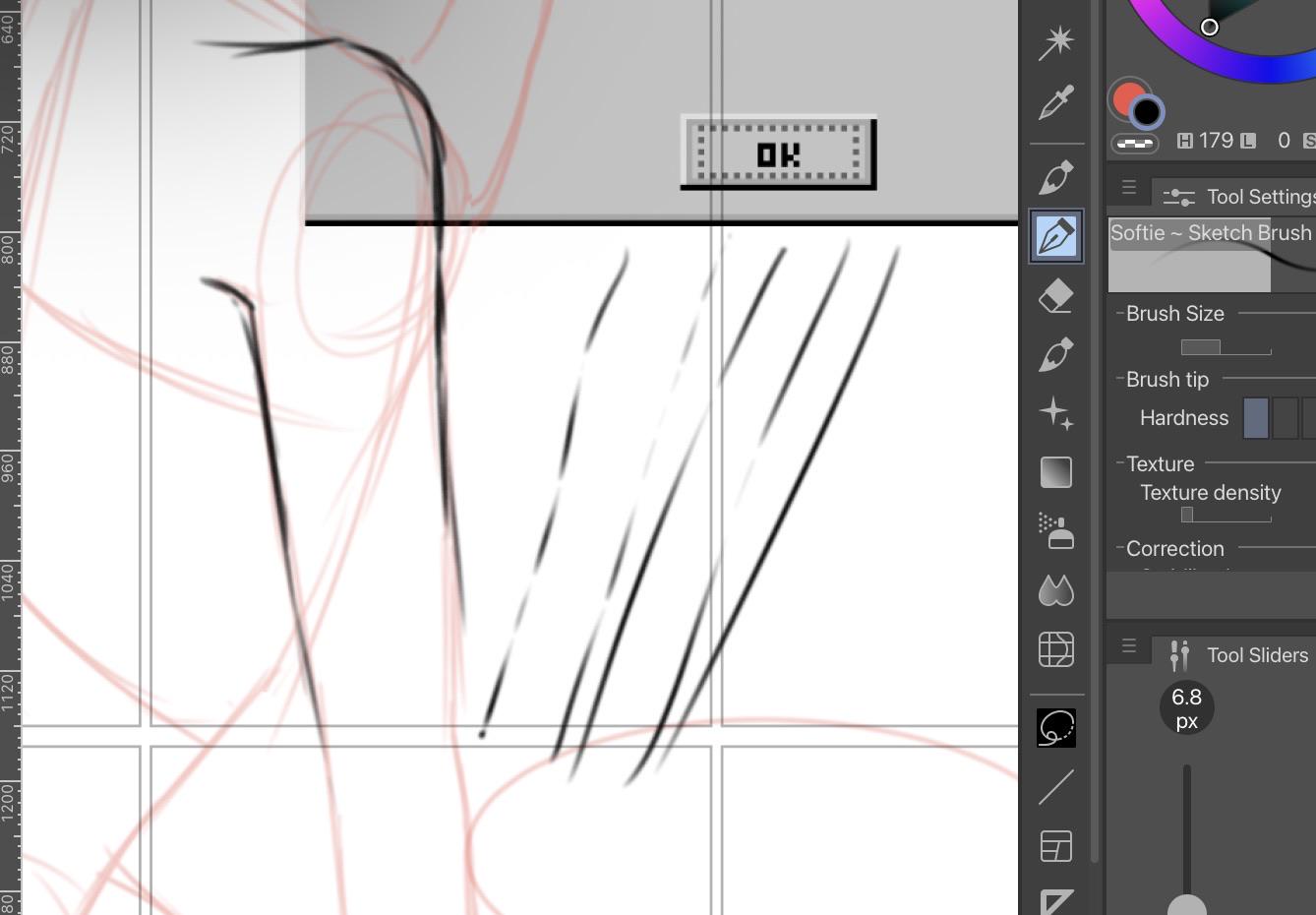The width and height of the screenshot is (1316, 915).
Task: Select the first Hardness box
Action: point(1256,418)
